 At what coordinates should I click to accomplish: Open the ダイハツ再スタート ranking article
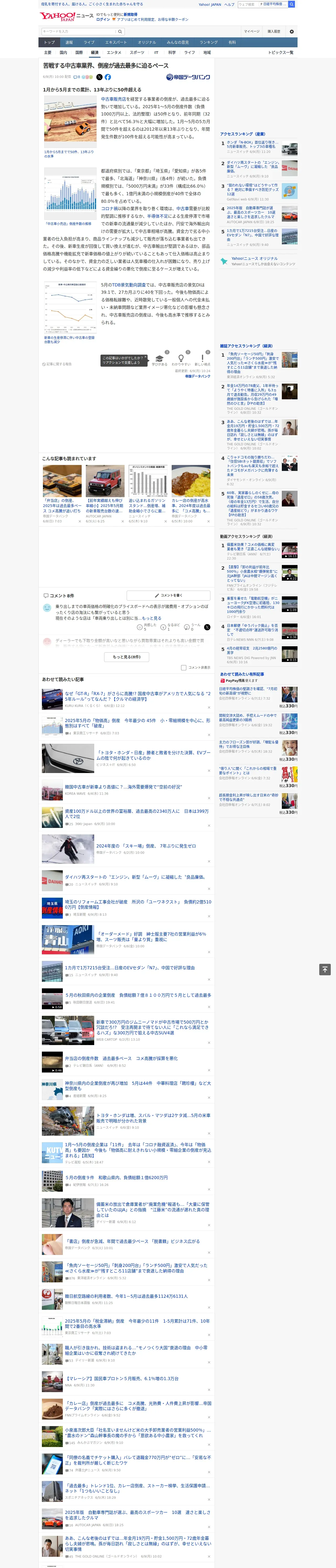(x=253, y=167)
